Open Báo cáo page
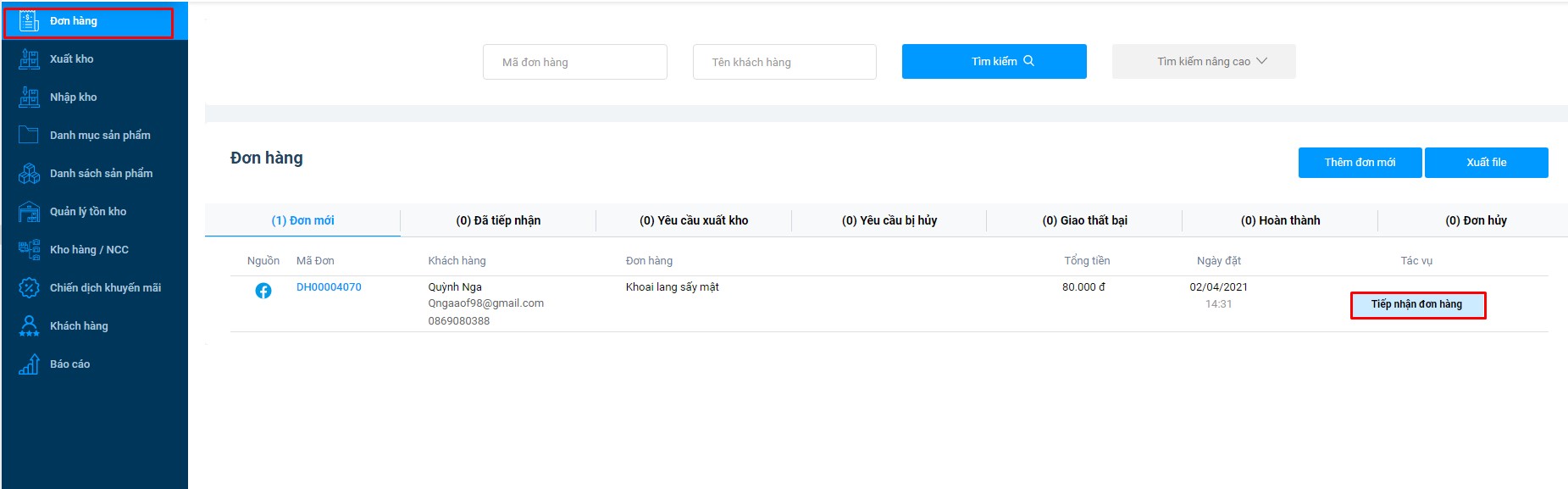The width and height of the screenshot is (1568, 489). [69, 364]
